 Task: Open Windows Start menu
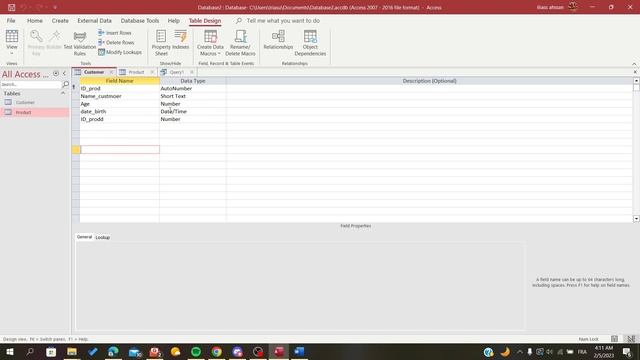[x=10, y=351]
